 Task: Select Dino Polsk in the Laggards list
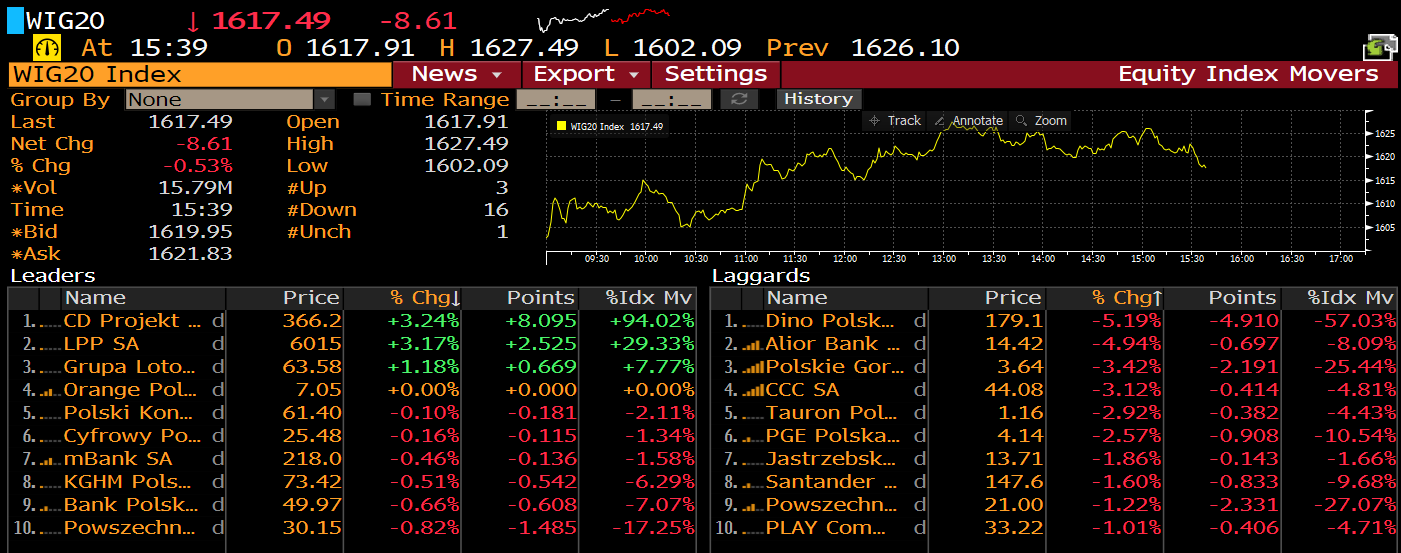point(1054,321)
